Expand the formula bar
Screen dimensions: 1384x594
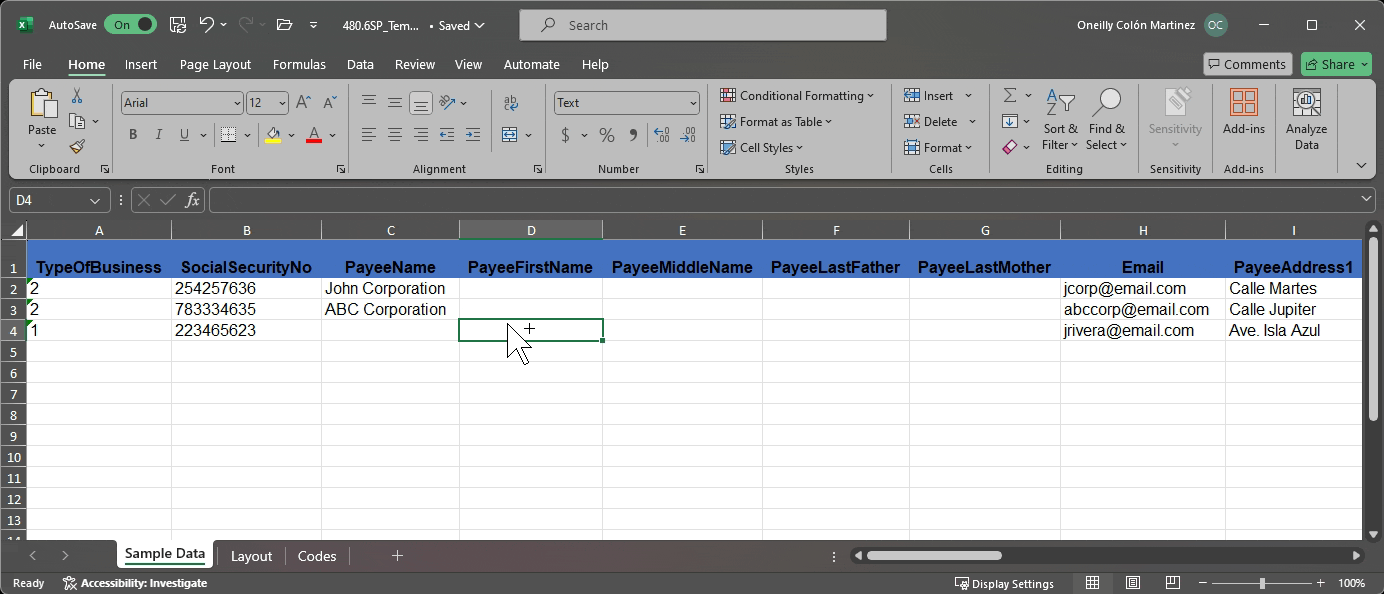1367,200
